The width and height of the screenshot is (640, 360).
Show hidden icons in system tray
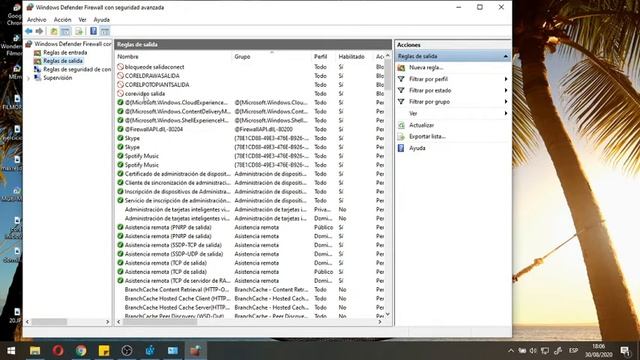point(511,351)
